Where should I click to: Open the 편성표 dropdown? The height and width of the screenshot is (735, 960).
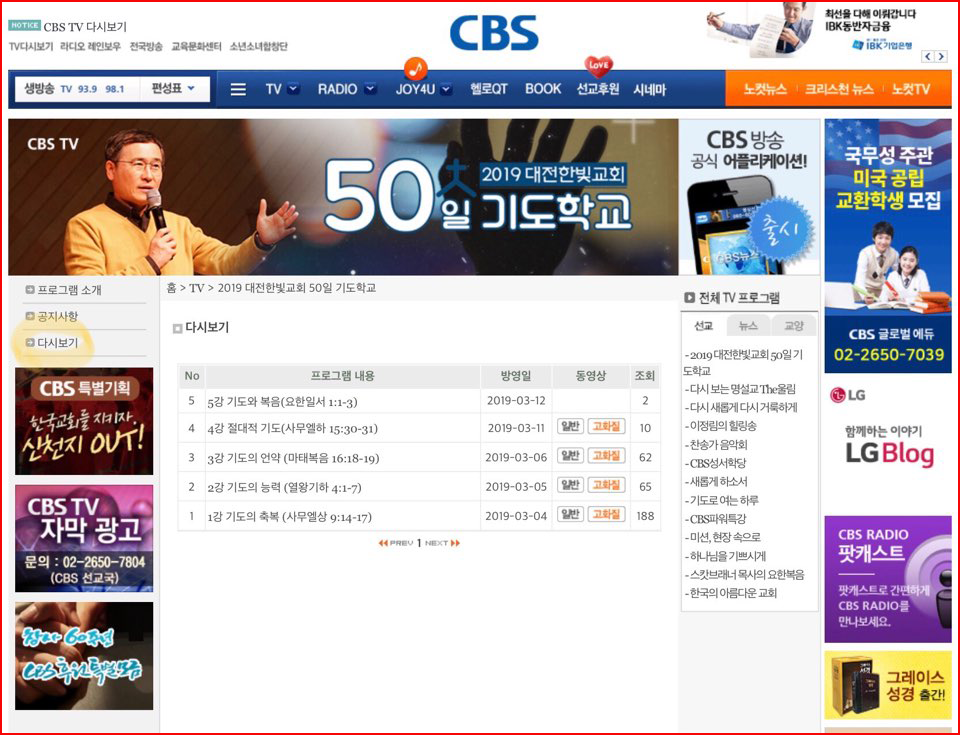coord(173,89)
